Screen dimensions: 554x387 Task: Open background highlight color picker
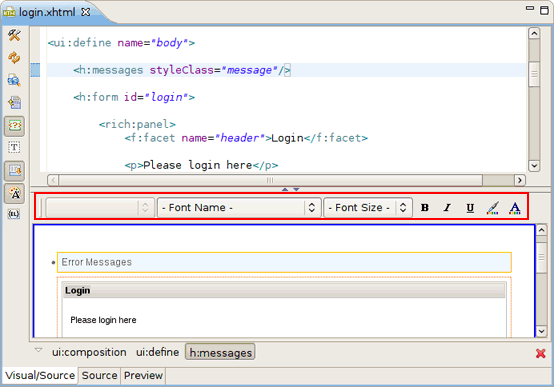pos(493,207)
